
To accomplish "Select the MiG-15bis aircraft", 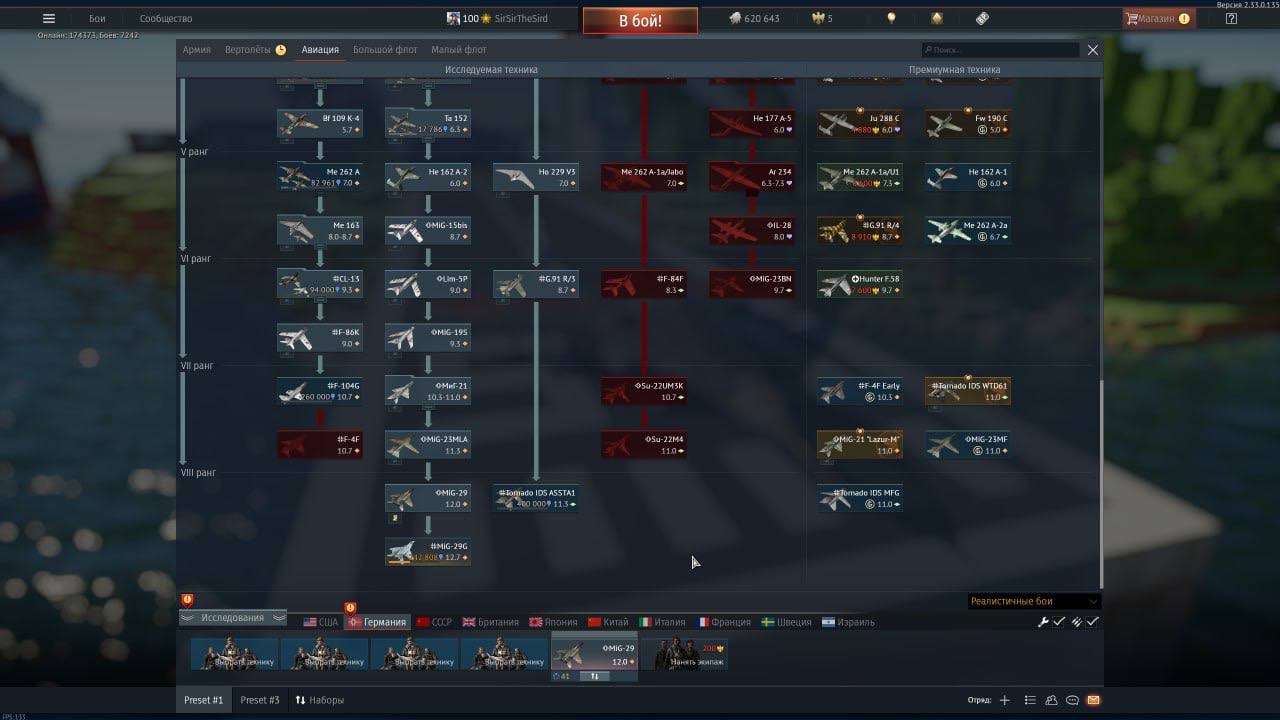I will click(x=428, y=230).
